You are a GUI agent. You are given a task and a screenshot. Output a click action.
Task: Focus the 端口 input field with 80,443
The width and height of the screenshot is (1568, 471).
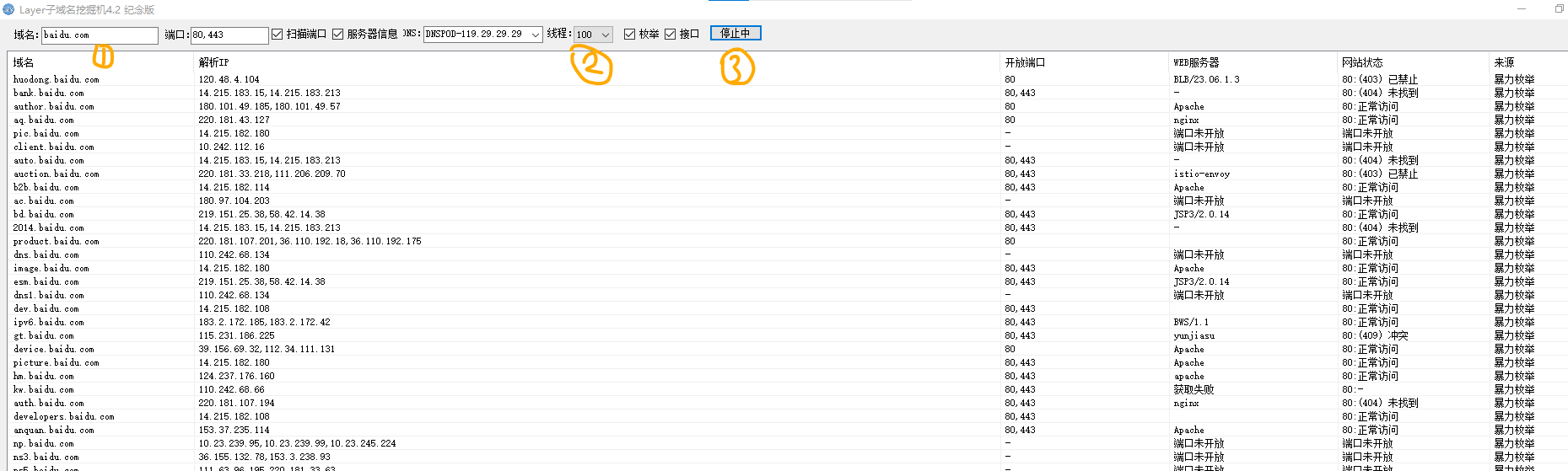[x=229, y=35]
